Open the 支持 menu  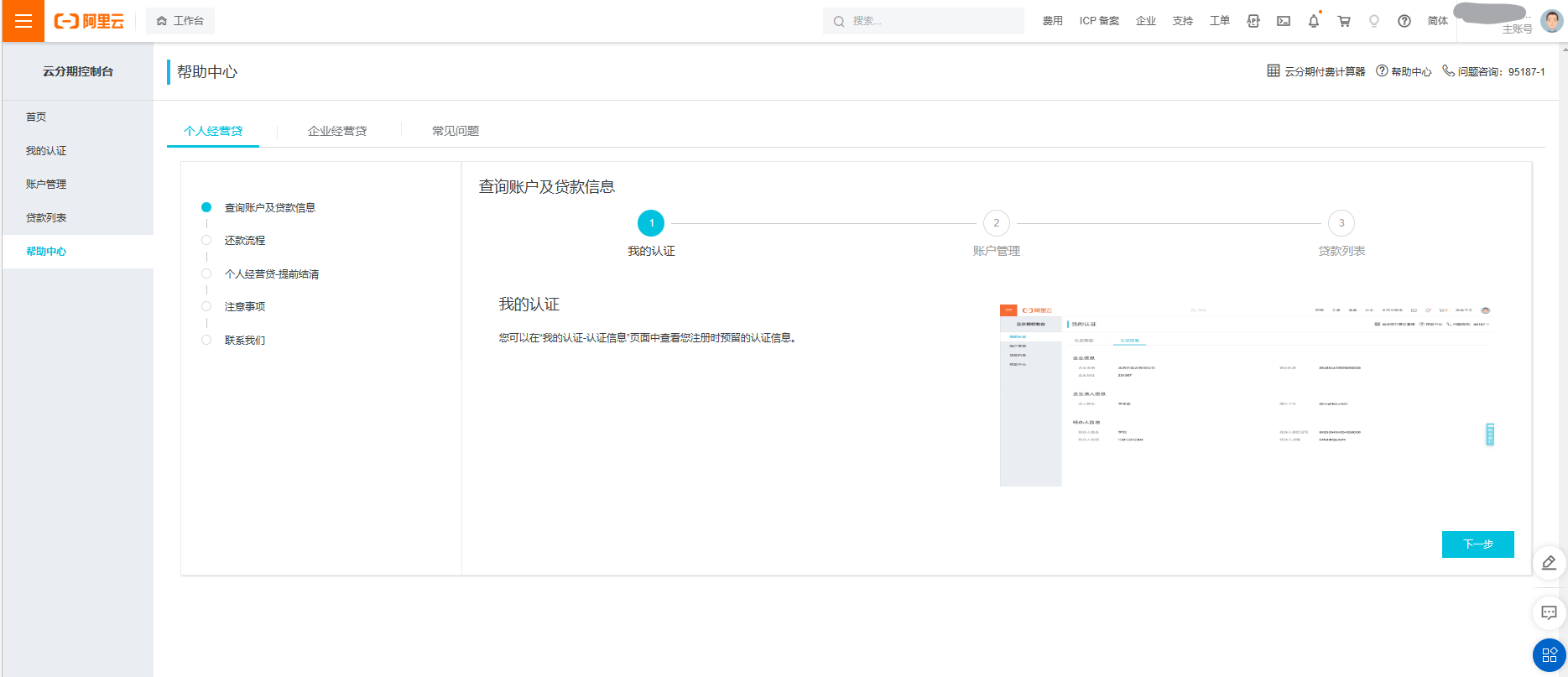[x=1183, y=21]
